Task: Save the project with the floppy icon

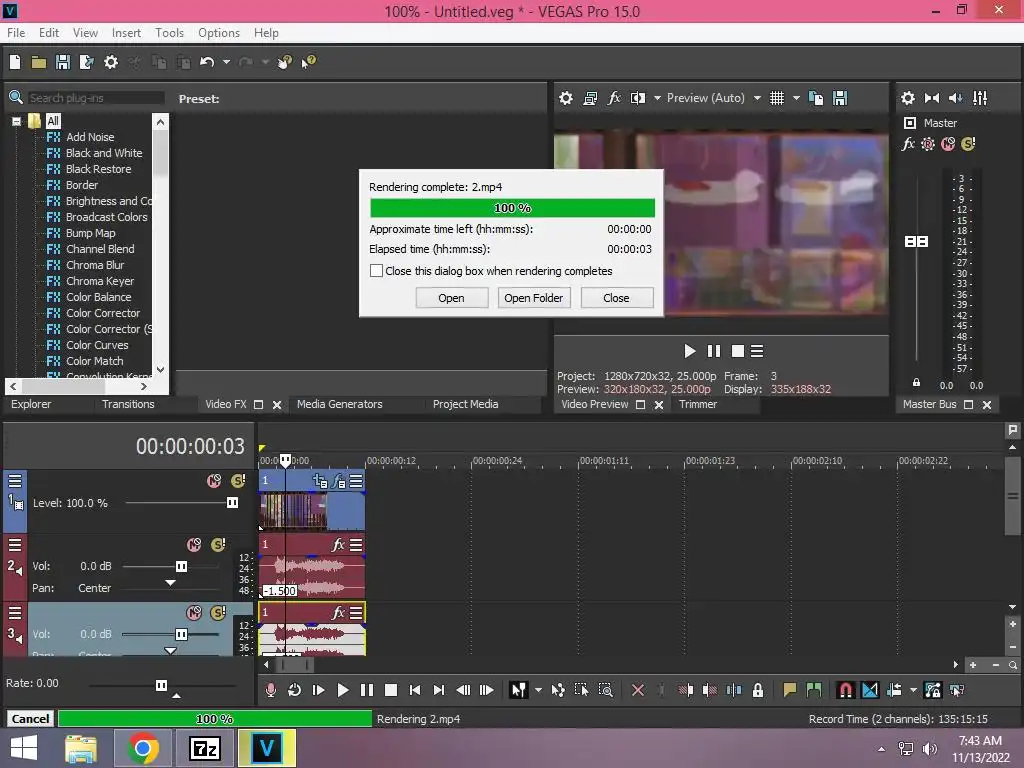Action: click(x=63, y=62)
